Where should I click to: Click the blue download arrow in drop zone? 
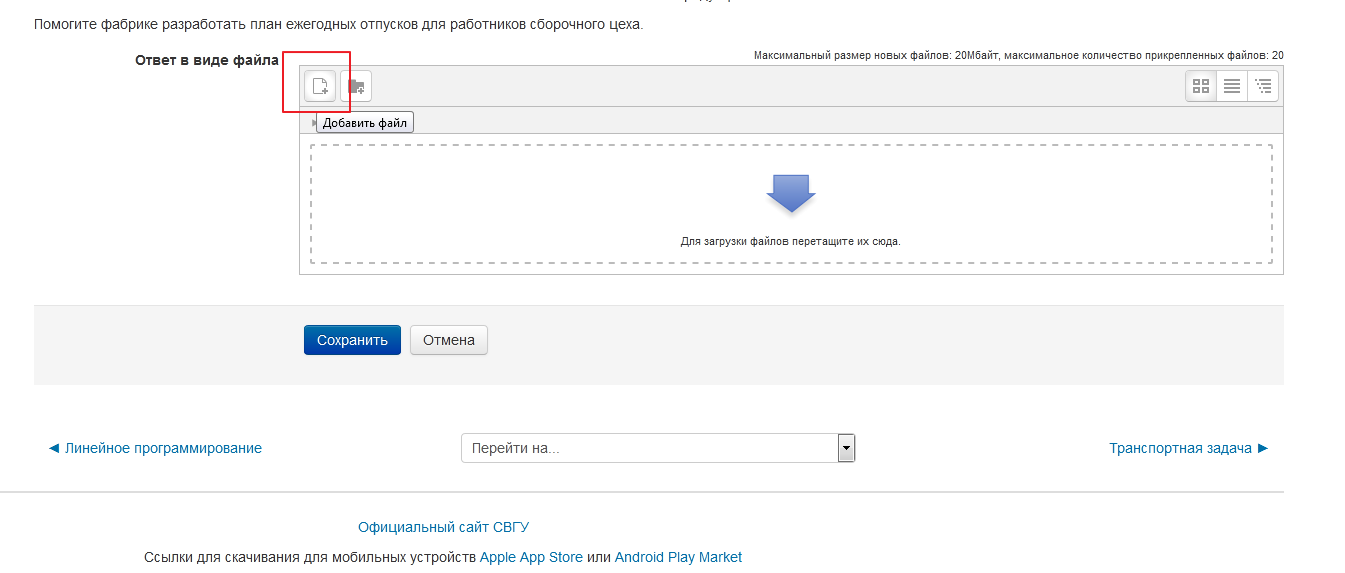click(x=791, y=193)
